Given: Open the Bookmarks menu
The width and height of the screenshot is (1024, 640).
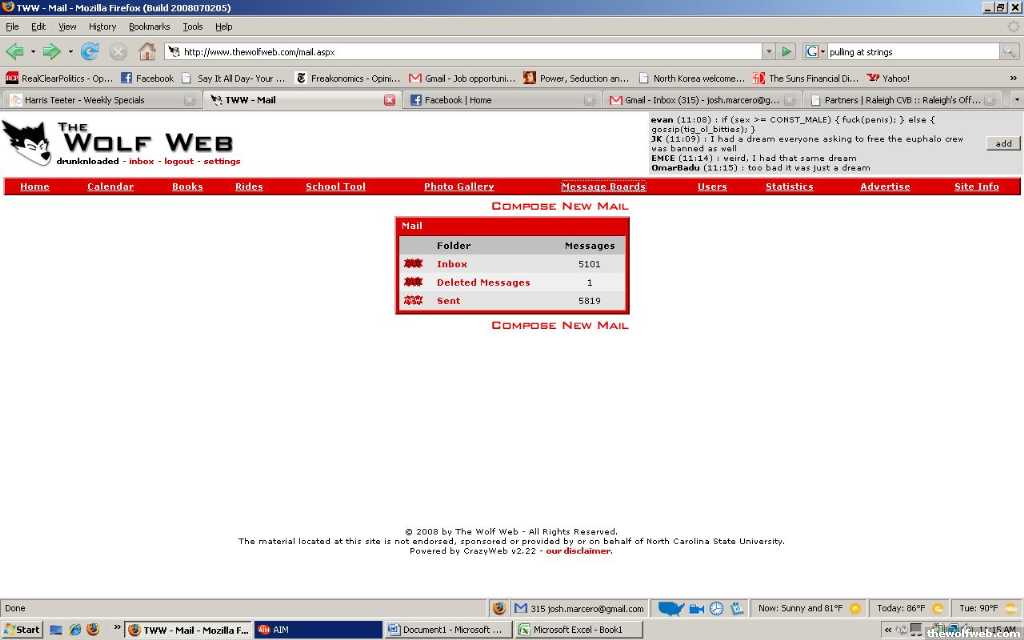Looking at the screenshot, I should 149,27.
